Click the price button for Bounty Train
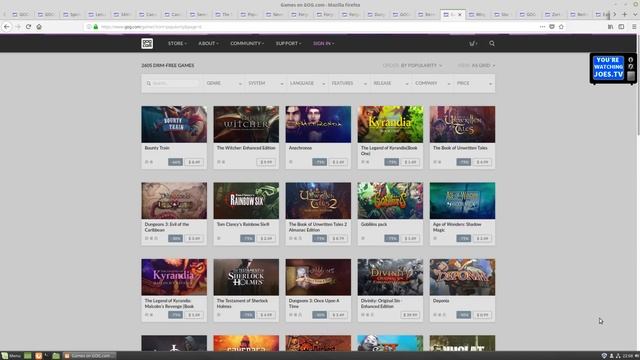The width and height of the screenshot is (640, 360). click(x=194, y=162)
